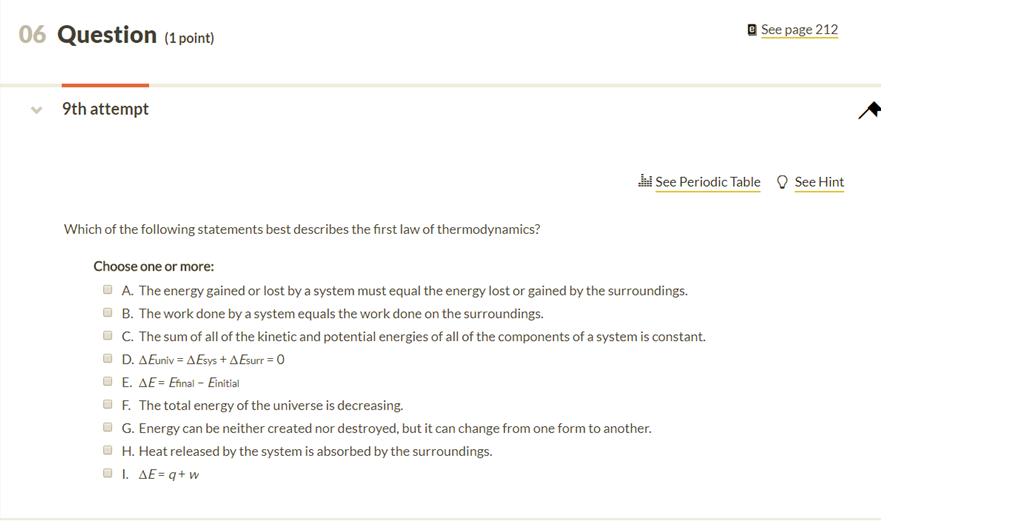The width and height of the screenshot is (1023, 522).
Task: Click the periodic table icon
Action: (x=645, y=181)
